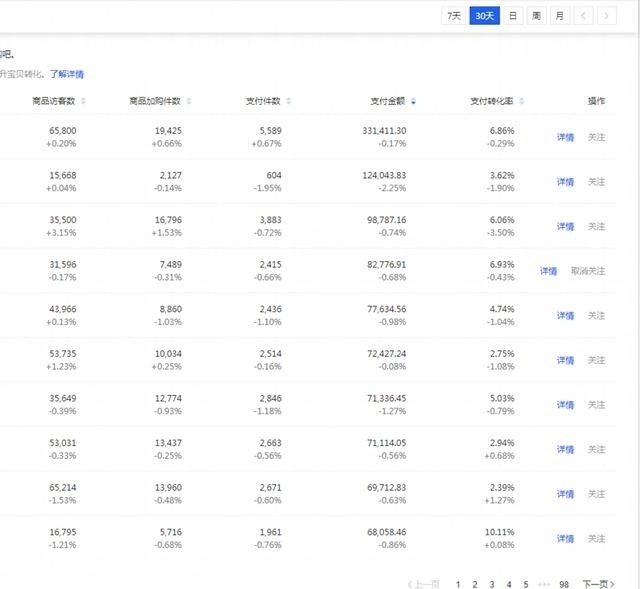This screenshot has height=589, width=640.
Task: Open 详情 for row with 71,114.05
Action: click(x=565, y=449)
